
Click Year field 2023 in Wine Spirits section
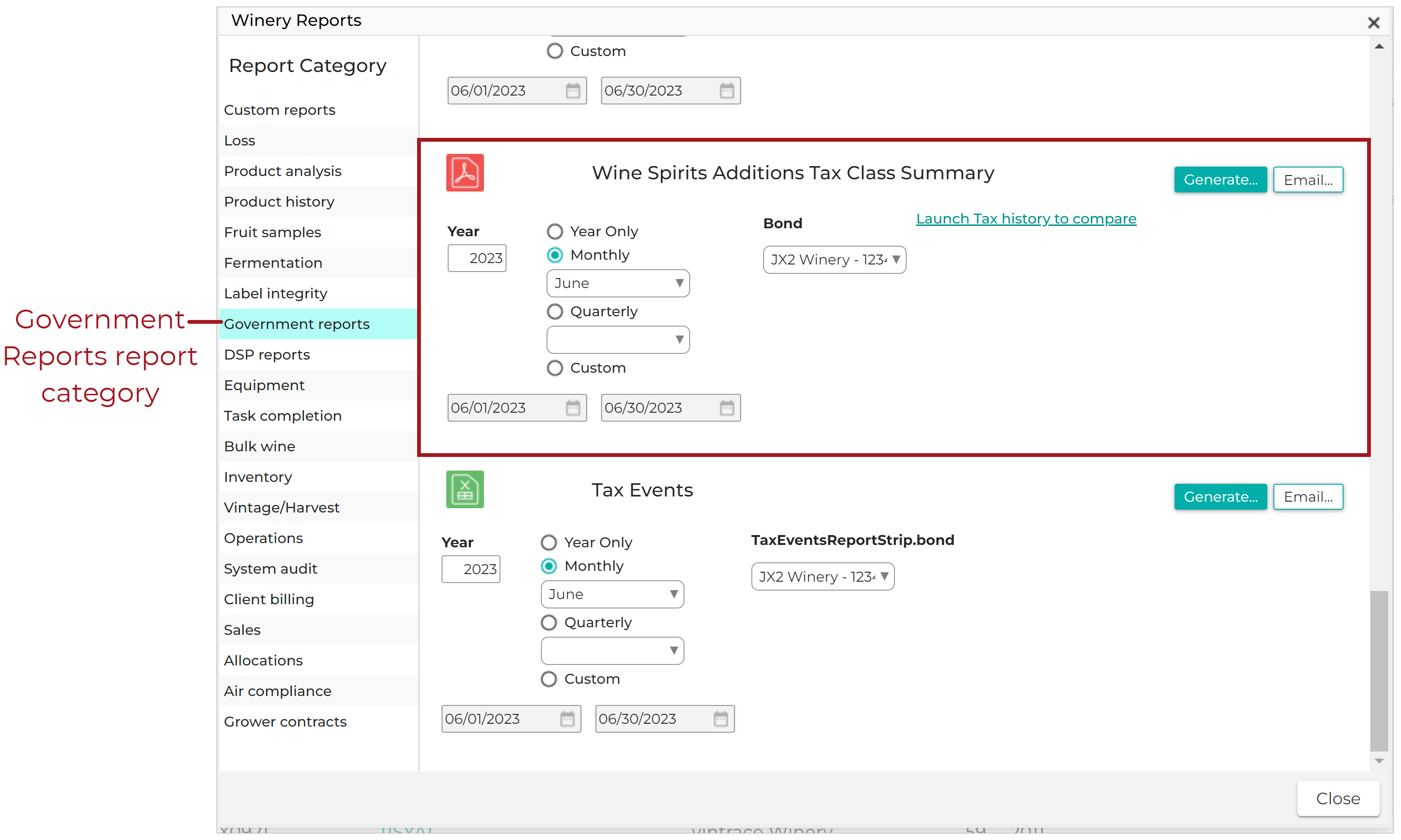(477, 258)
